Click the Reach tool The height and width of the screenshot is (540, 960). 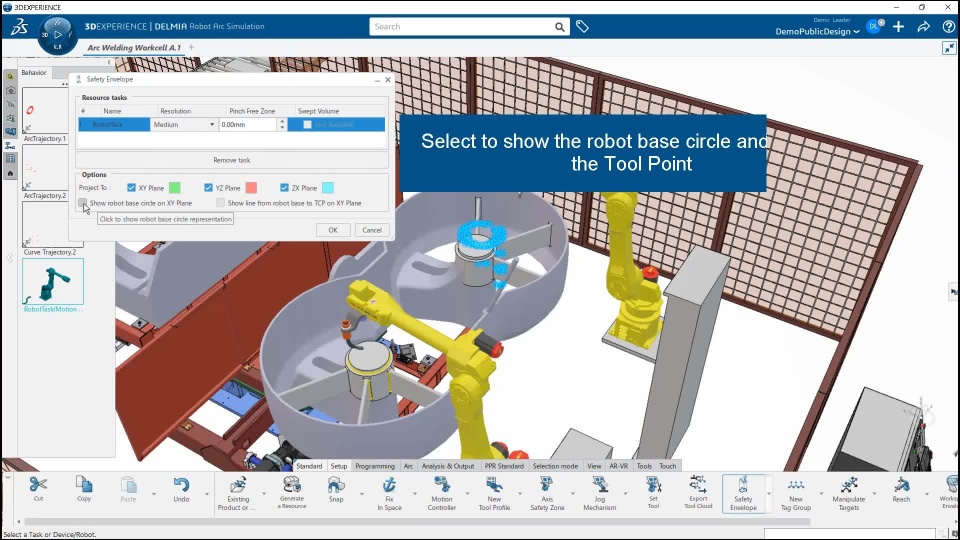(901, 489)
